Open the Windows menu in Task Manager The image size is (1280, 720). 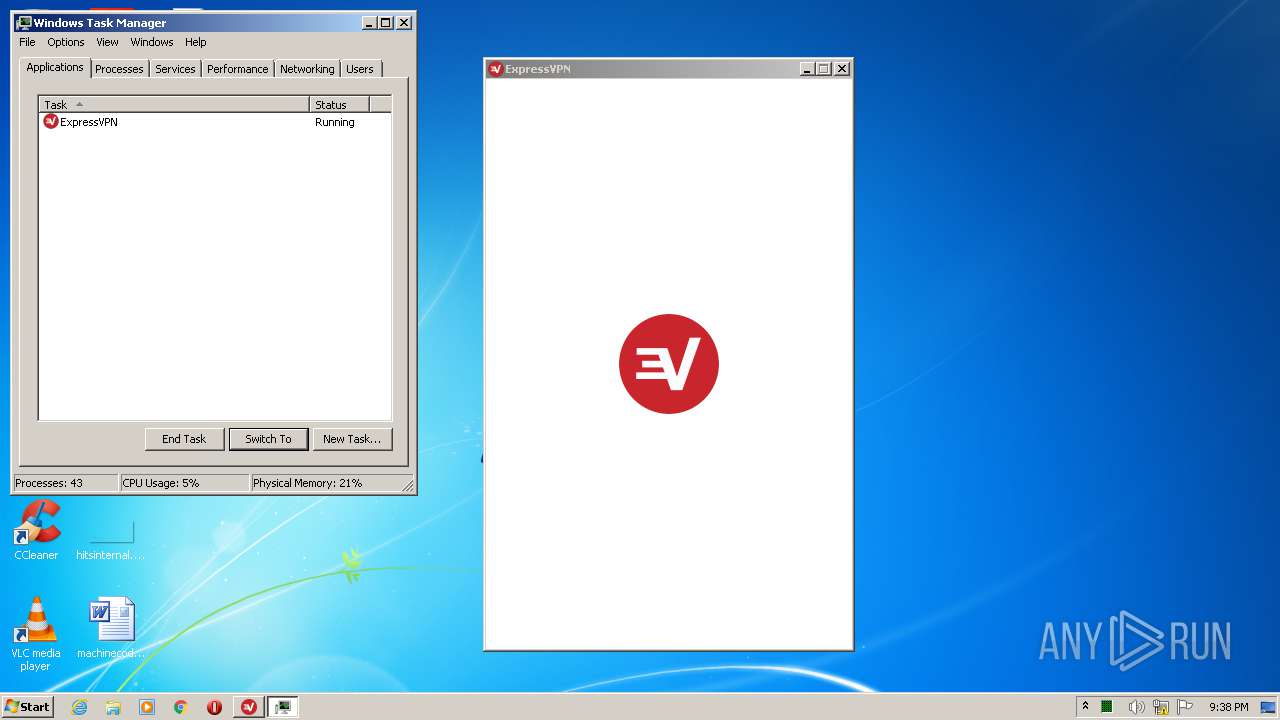(152, 42)
